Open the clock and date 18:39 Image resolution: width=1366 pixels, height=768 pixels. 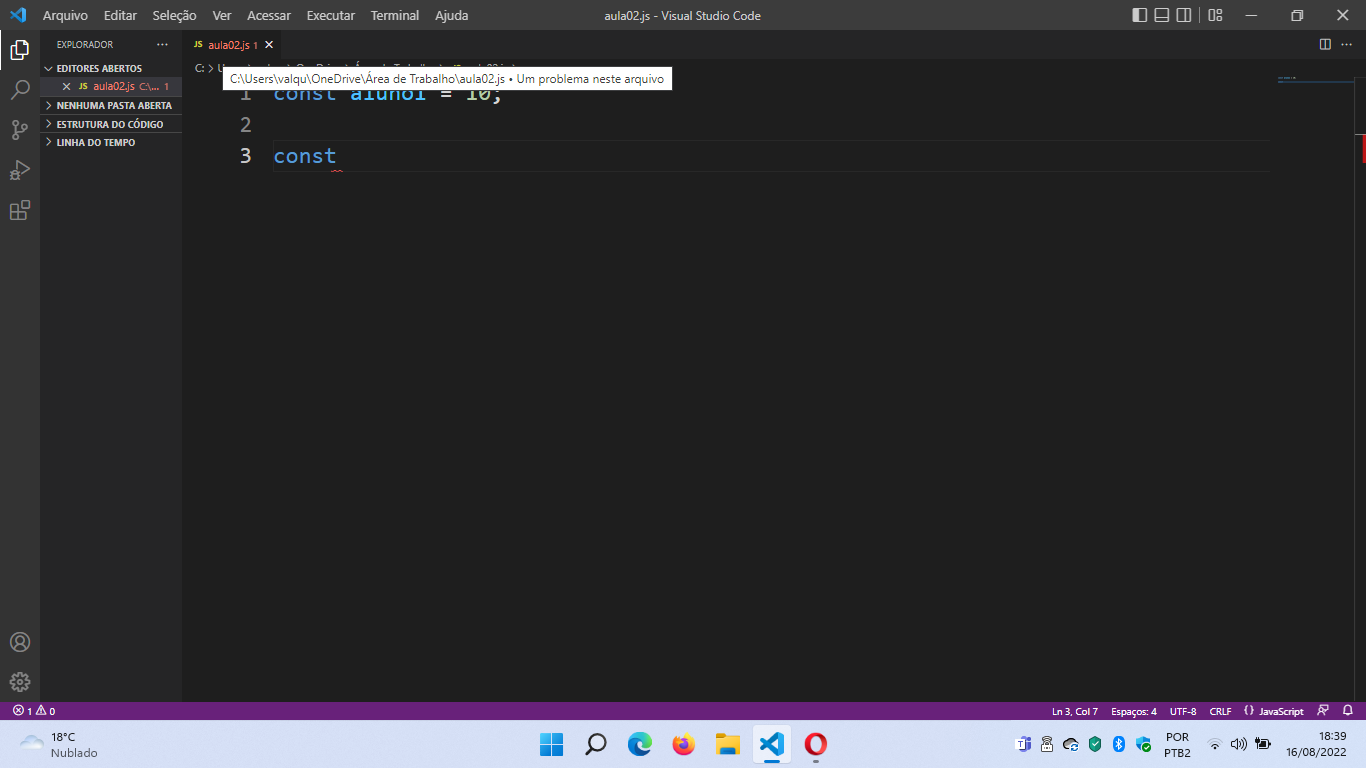1317,744
